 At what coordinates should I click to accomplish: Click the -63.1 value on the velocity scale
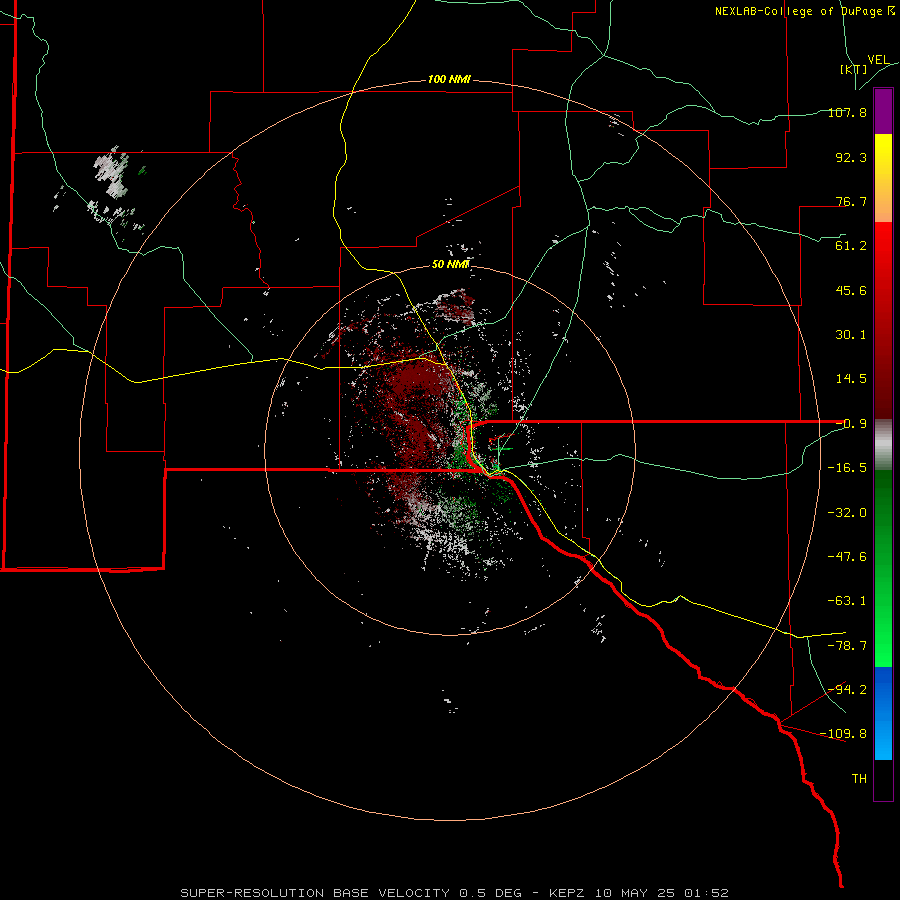coord(847,601)
